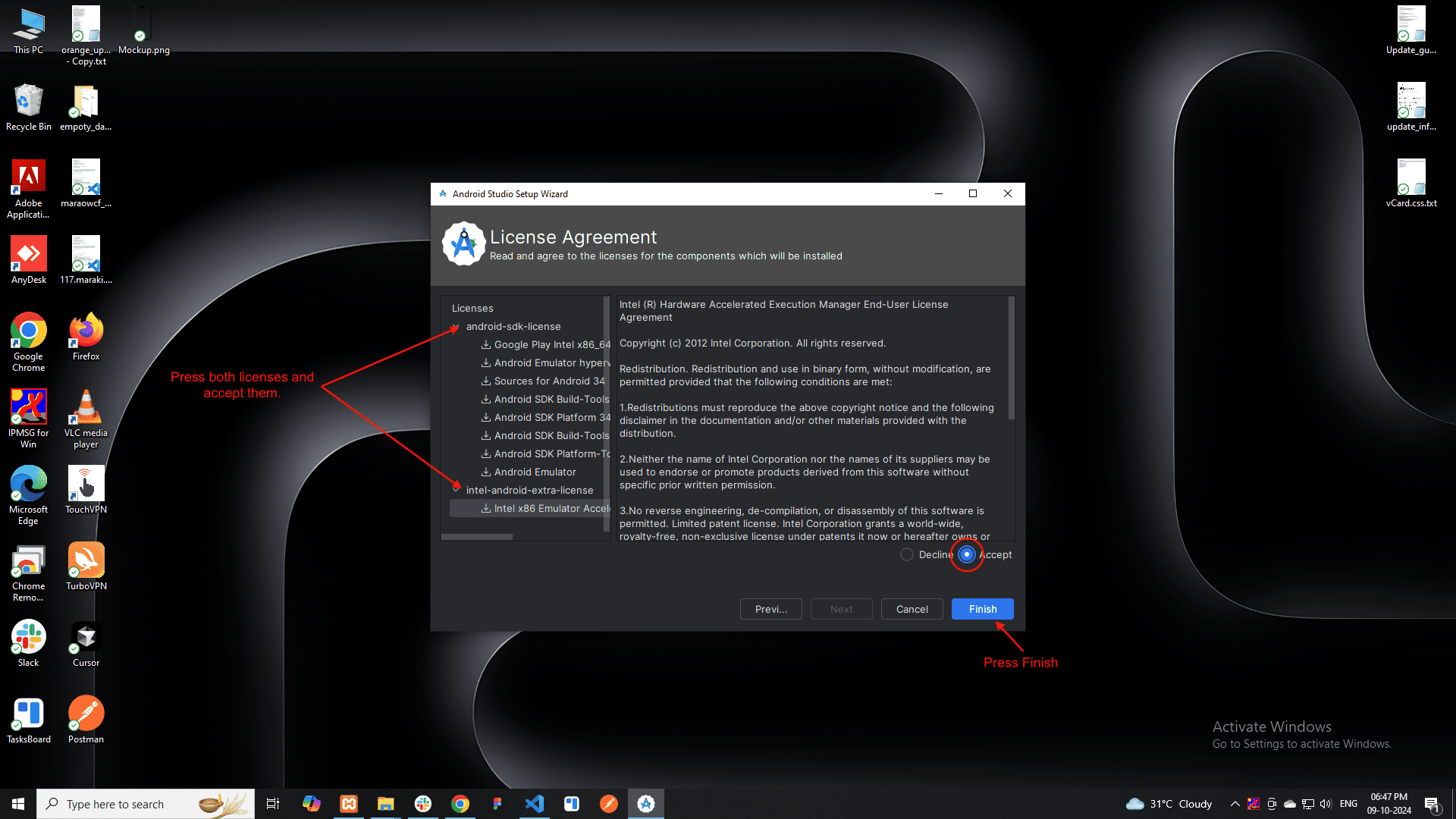This screenshot has height=819, width=1456.
Task: Collapse the android-sdk-license tree node
Action: click(456, 327)
